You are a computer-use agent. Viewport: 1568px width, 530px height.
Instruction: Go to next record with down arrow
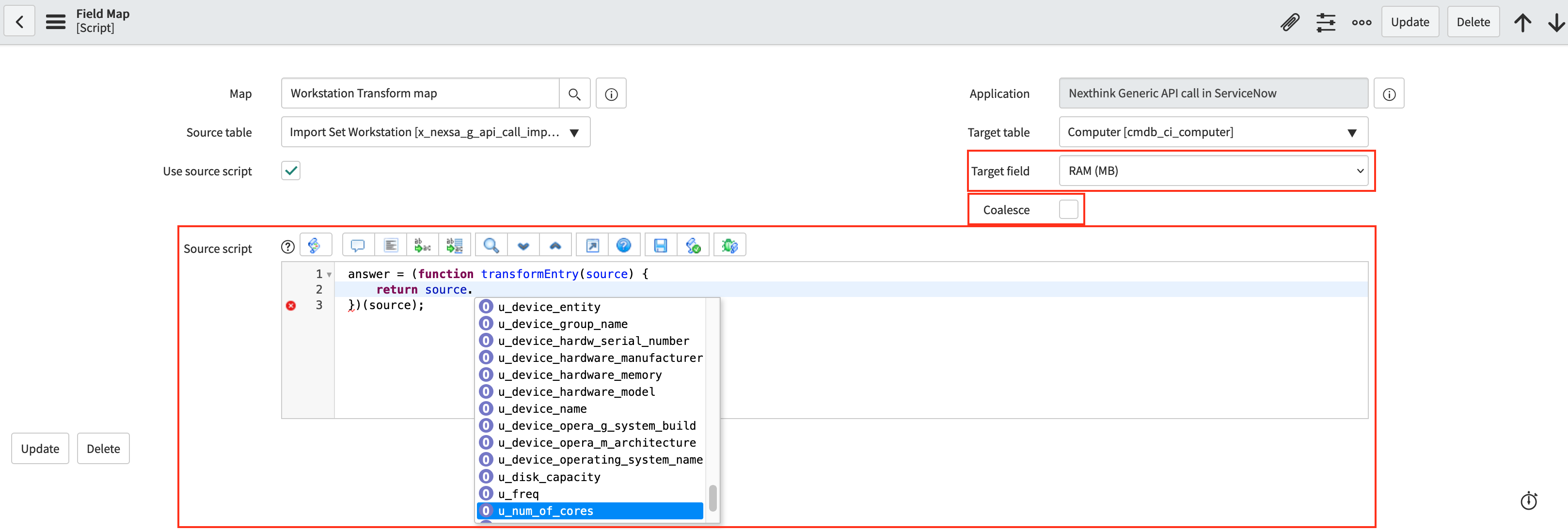coord(1556,22)
